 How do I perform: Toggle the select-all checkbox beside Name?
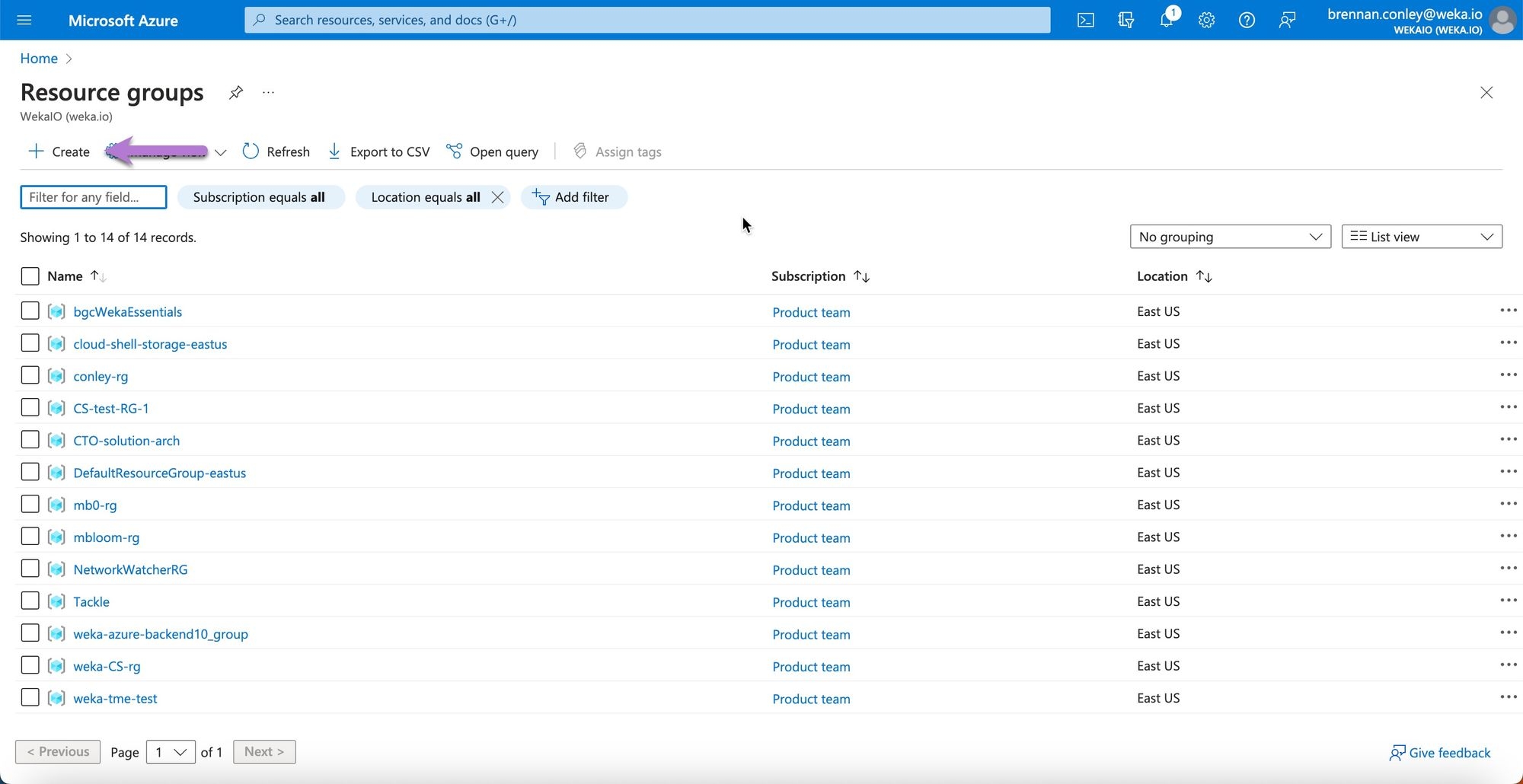pyautogui.click(x=30, y=276)
